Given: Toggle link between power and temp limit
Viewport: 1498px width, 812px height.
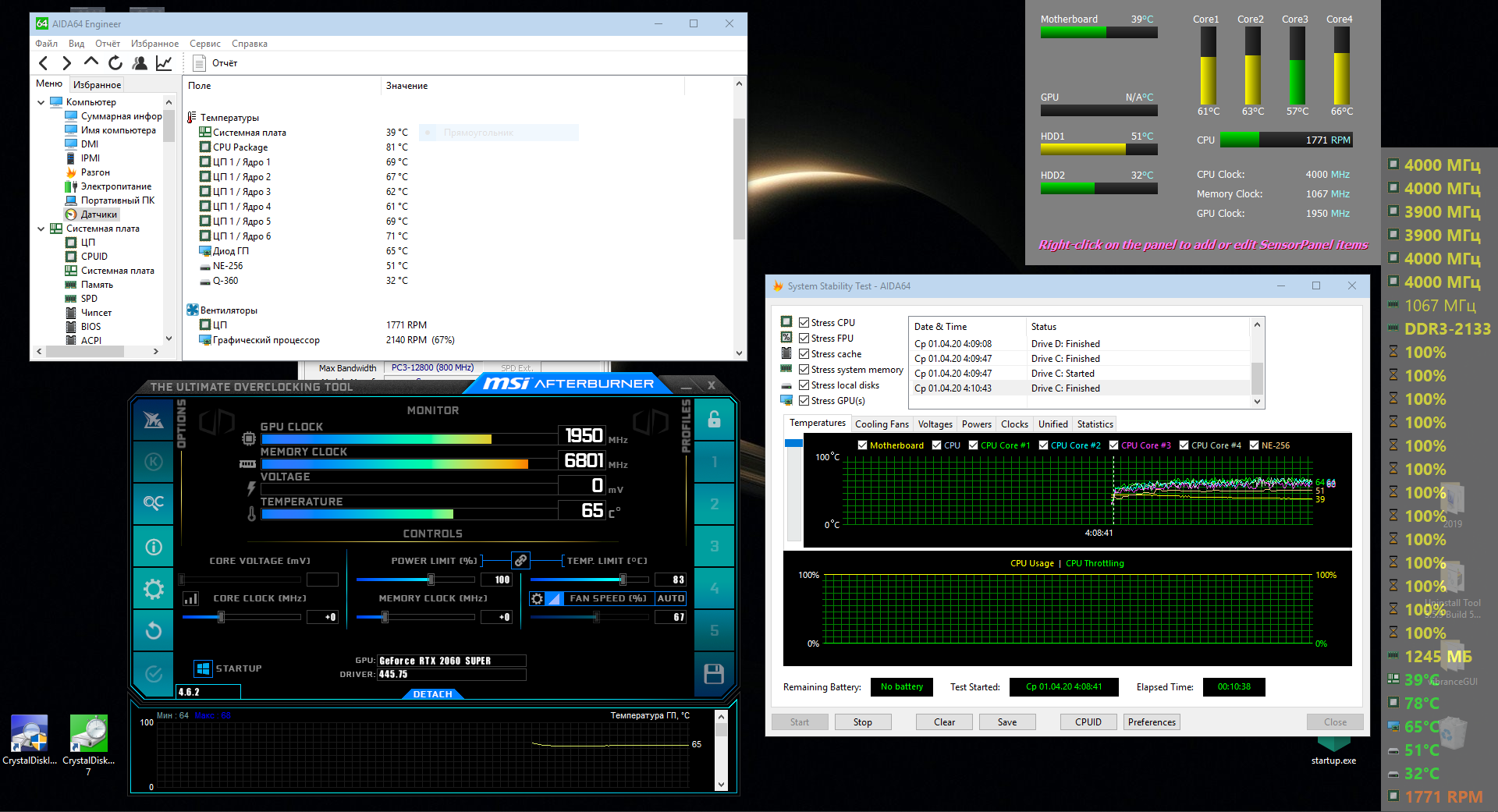Looking at the screenshot, I should (x=520, y=560).
